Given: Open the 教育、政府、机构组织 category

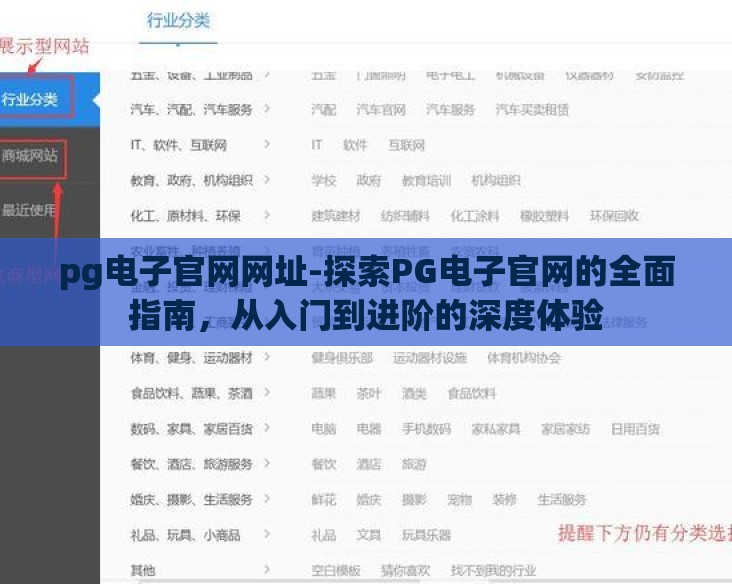Looking at the screenshot, I should pyautogui.click(x=191, y=180).
